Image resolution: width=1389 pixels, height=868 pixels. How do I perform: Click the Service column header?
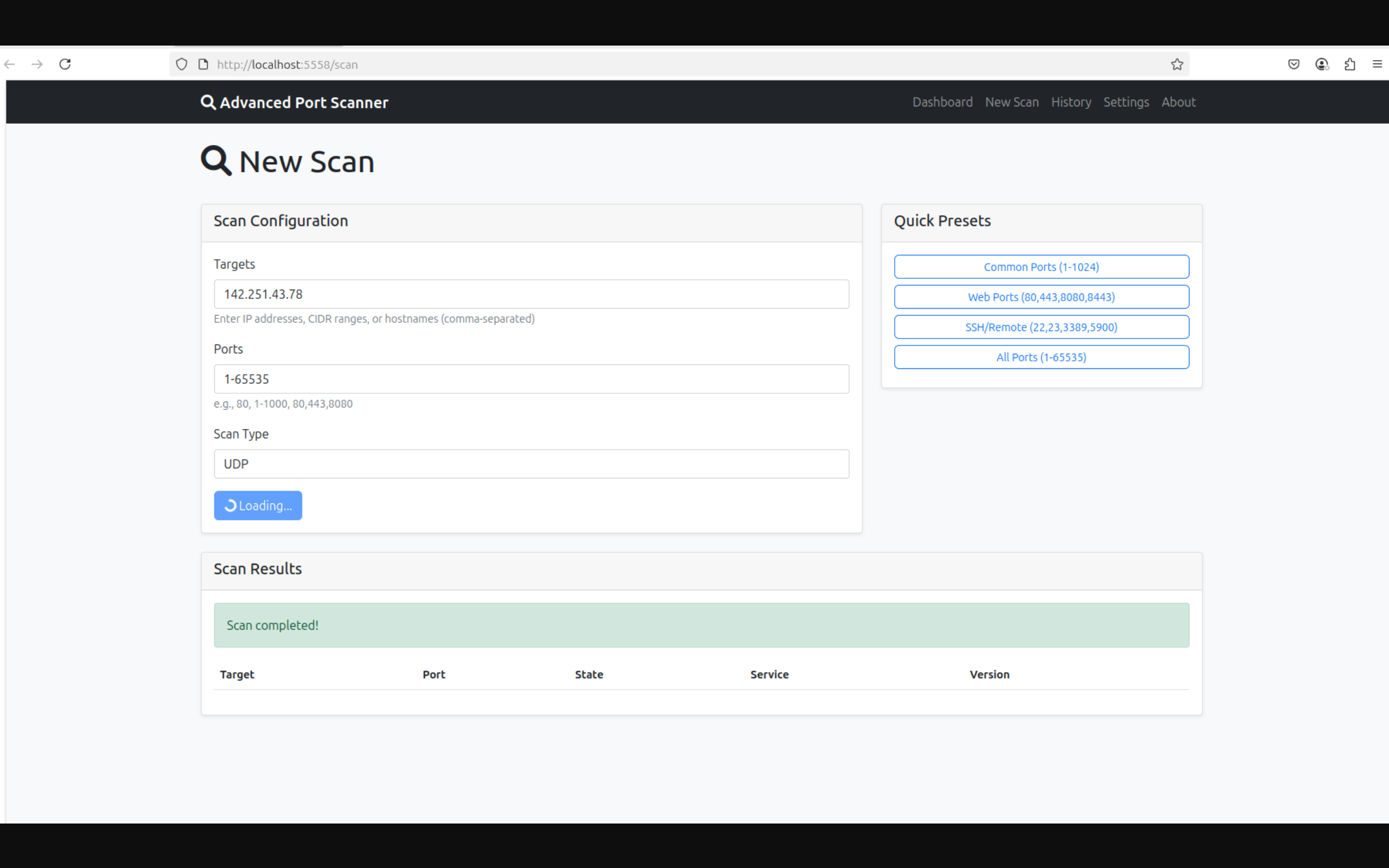coord(769,674)
